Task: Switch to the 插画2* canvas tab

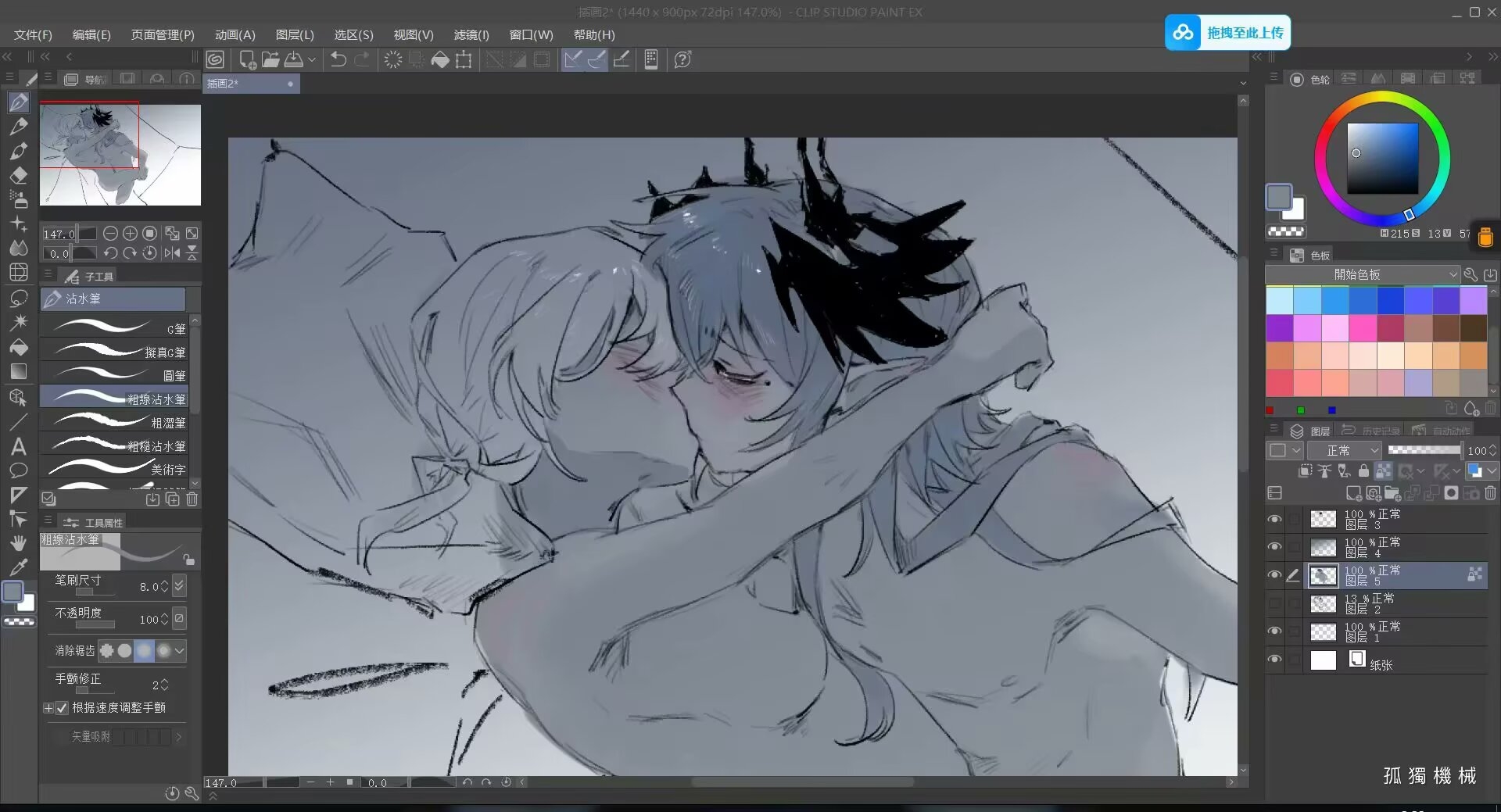Action: pos(251,84)
